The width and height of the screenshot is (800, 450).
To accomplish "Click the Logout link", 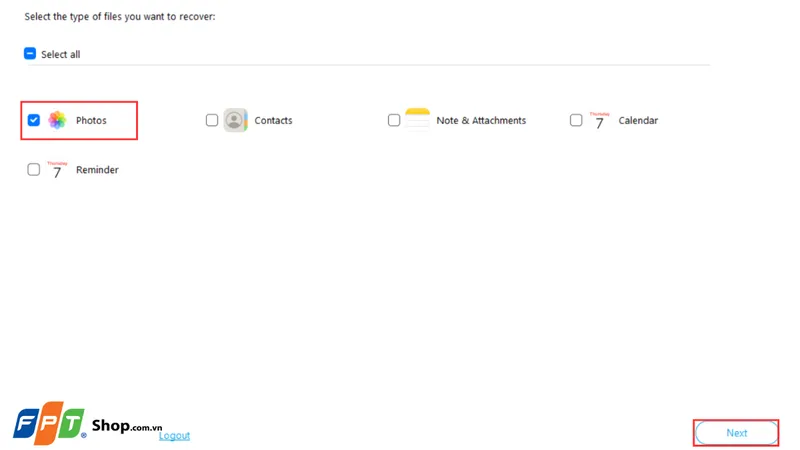I will (x=174, y=436).
